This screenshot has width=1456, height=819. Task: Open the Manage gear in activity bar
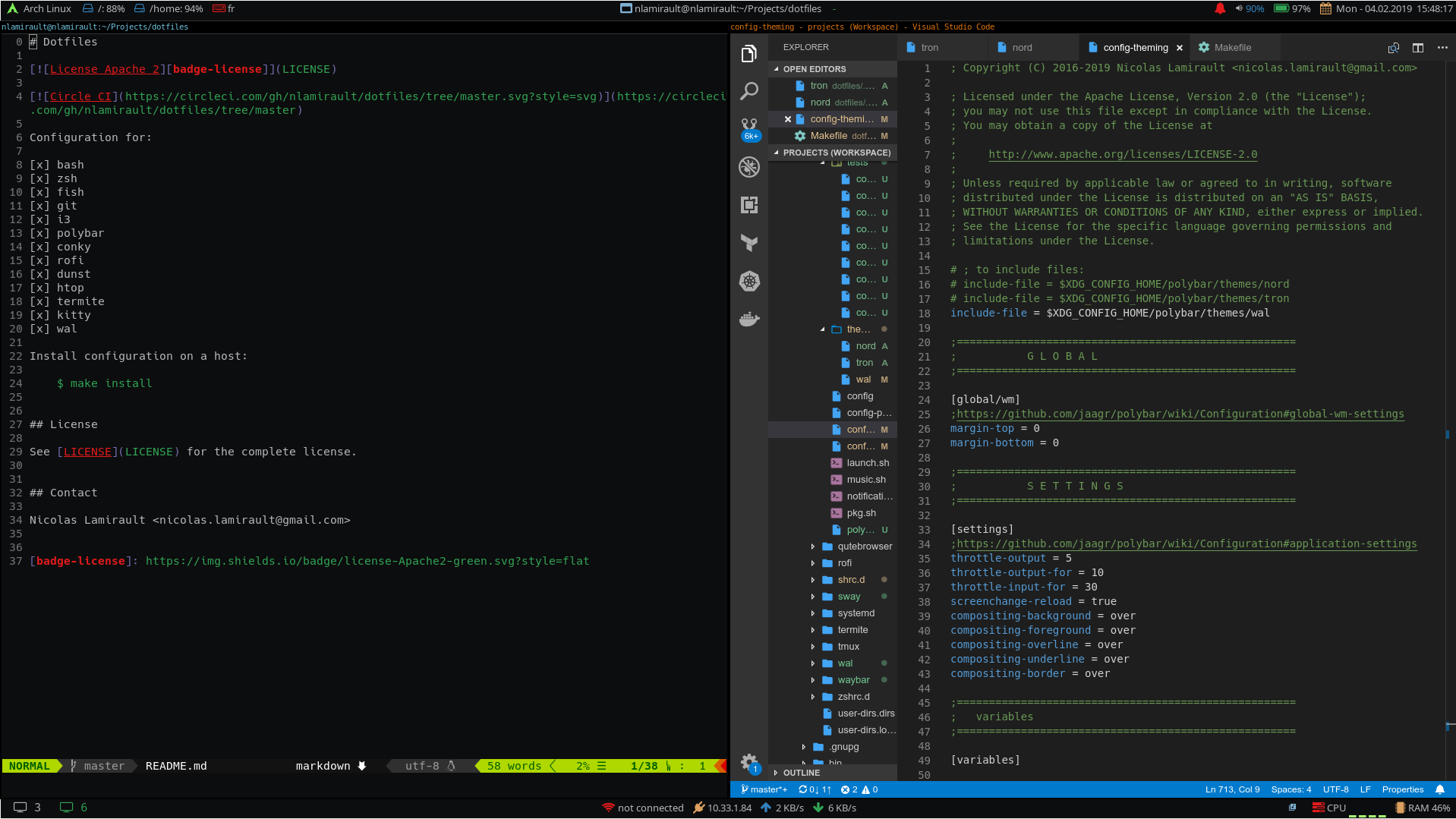point(749,762)
